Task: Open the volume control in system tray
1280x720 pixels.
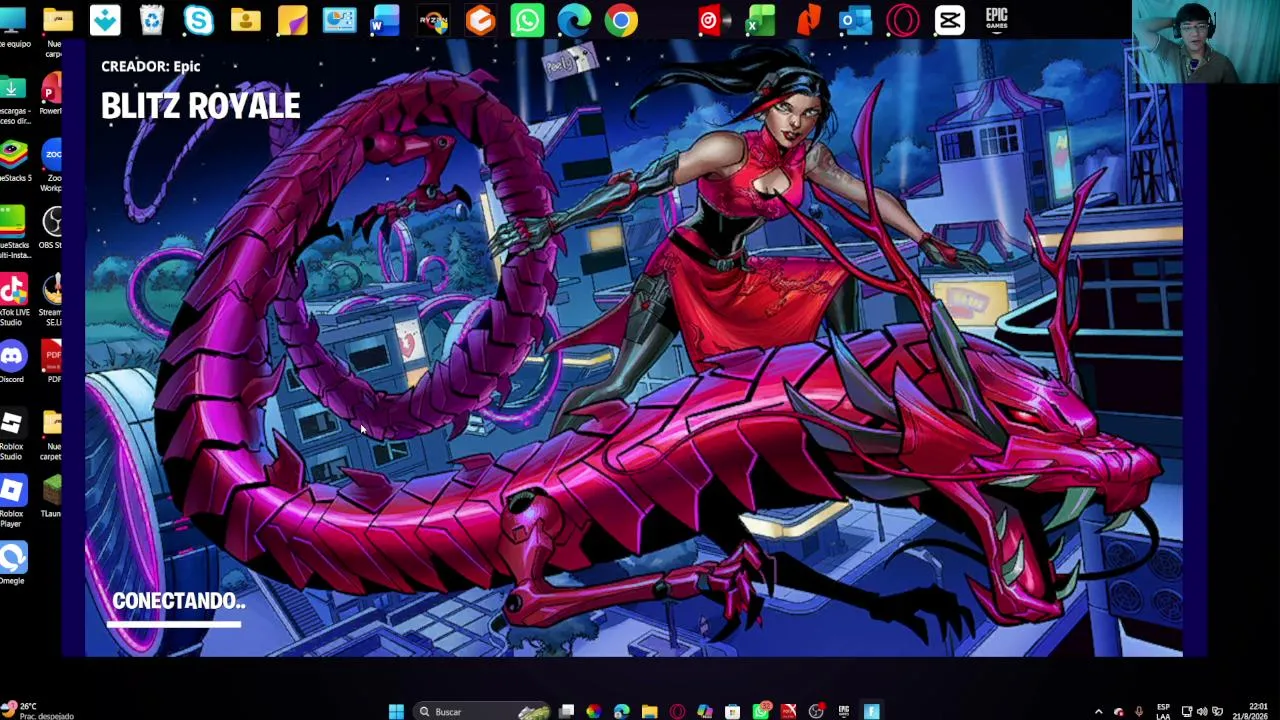Action: pos(1202,712)
